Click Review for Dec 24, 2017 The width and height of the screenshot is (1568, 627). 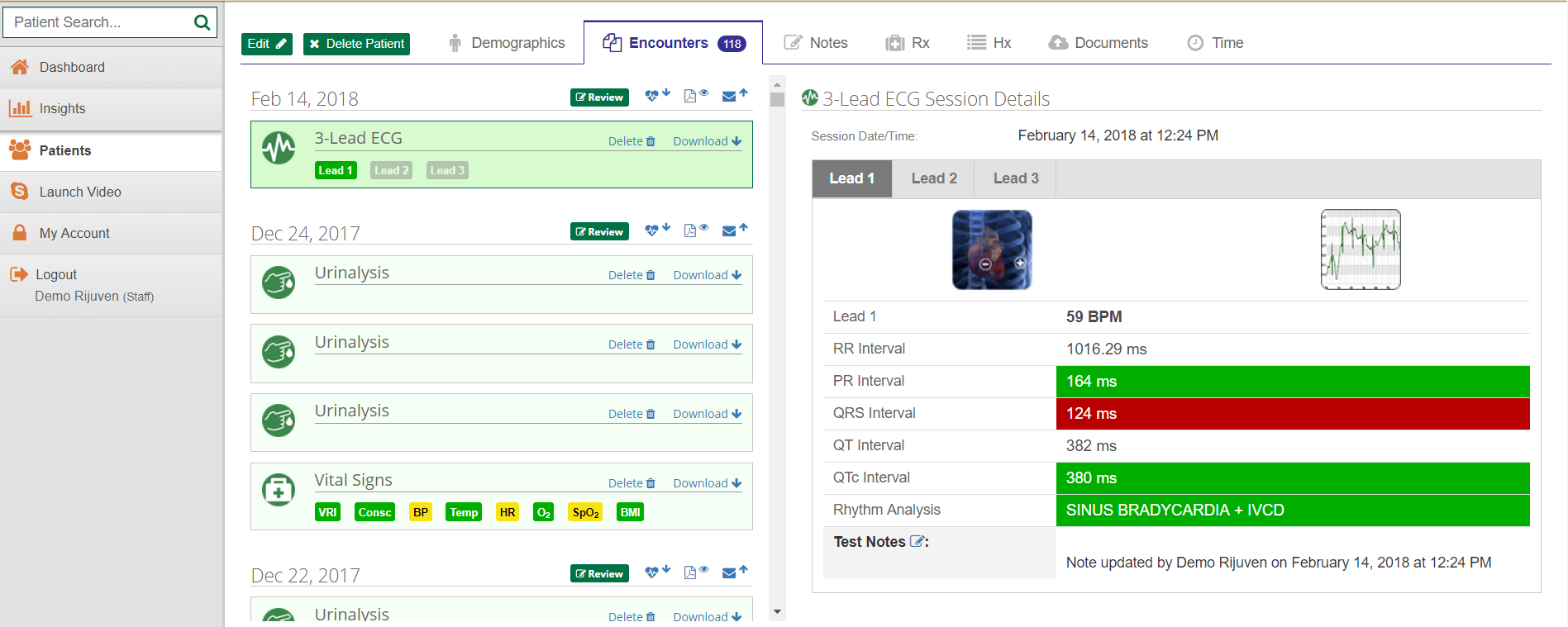pyautogui.click(x=599, y=232)
